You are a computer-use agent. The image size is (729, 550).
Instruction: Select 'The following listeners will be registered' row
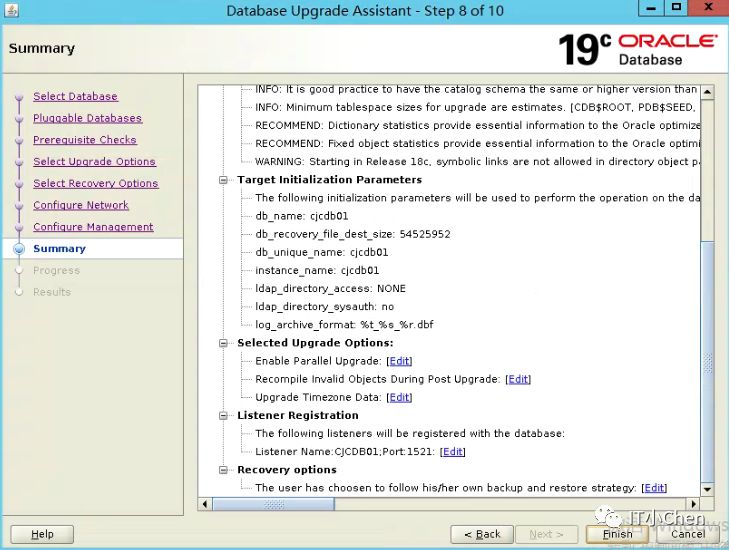pos(410,434)
